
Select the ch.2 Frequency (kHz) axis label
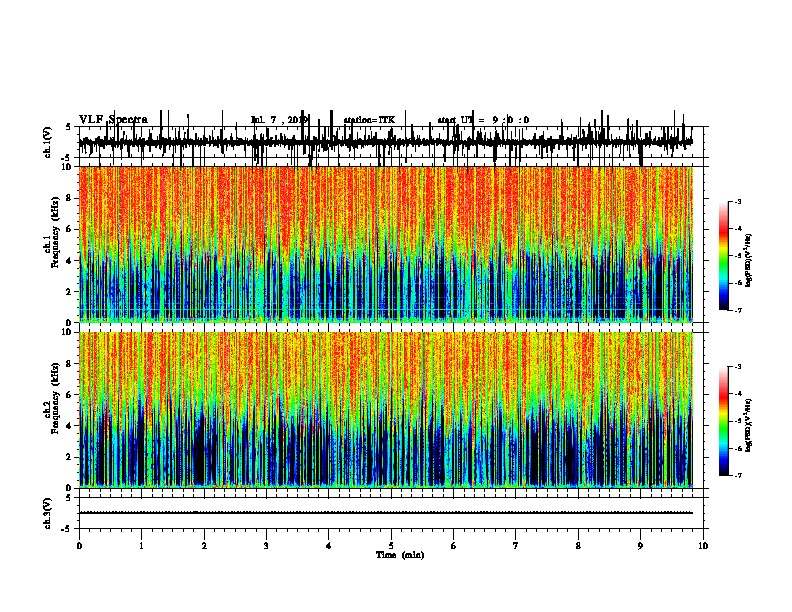[x=55, y=398]
